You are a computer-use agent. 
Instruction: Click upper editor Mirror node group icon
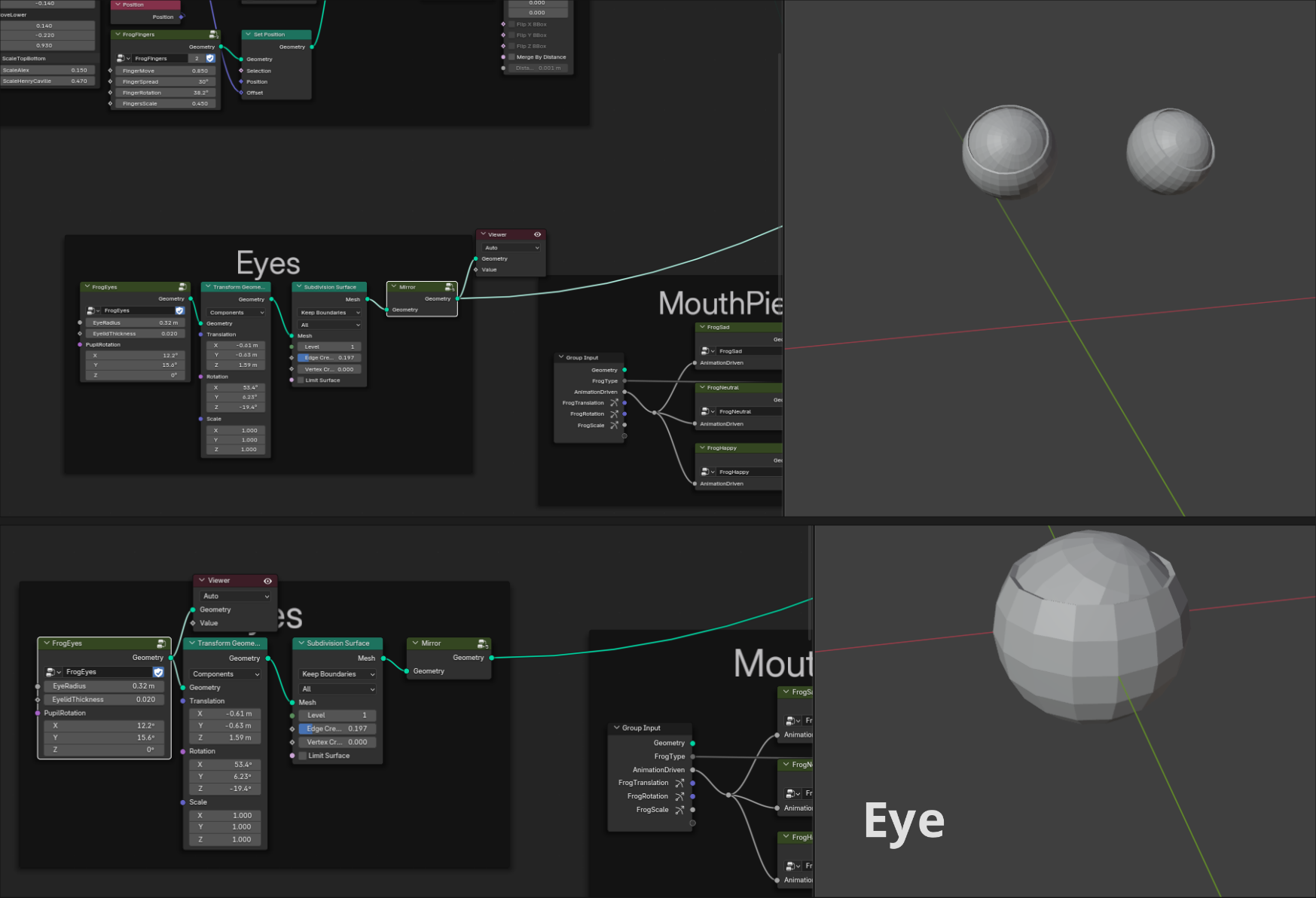pos(450,287)
